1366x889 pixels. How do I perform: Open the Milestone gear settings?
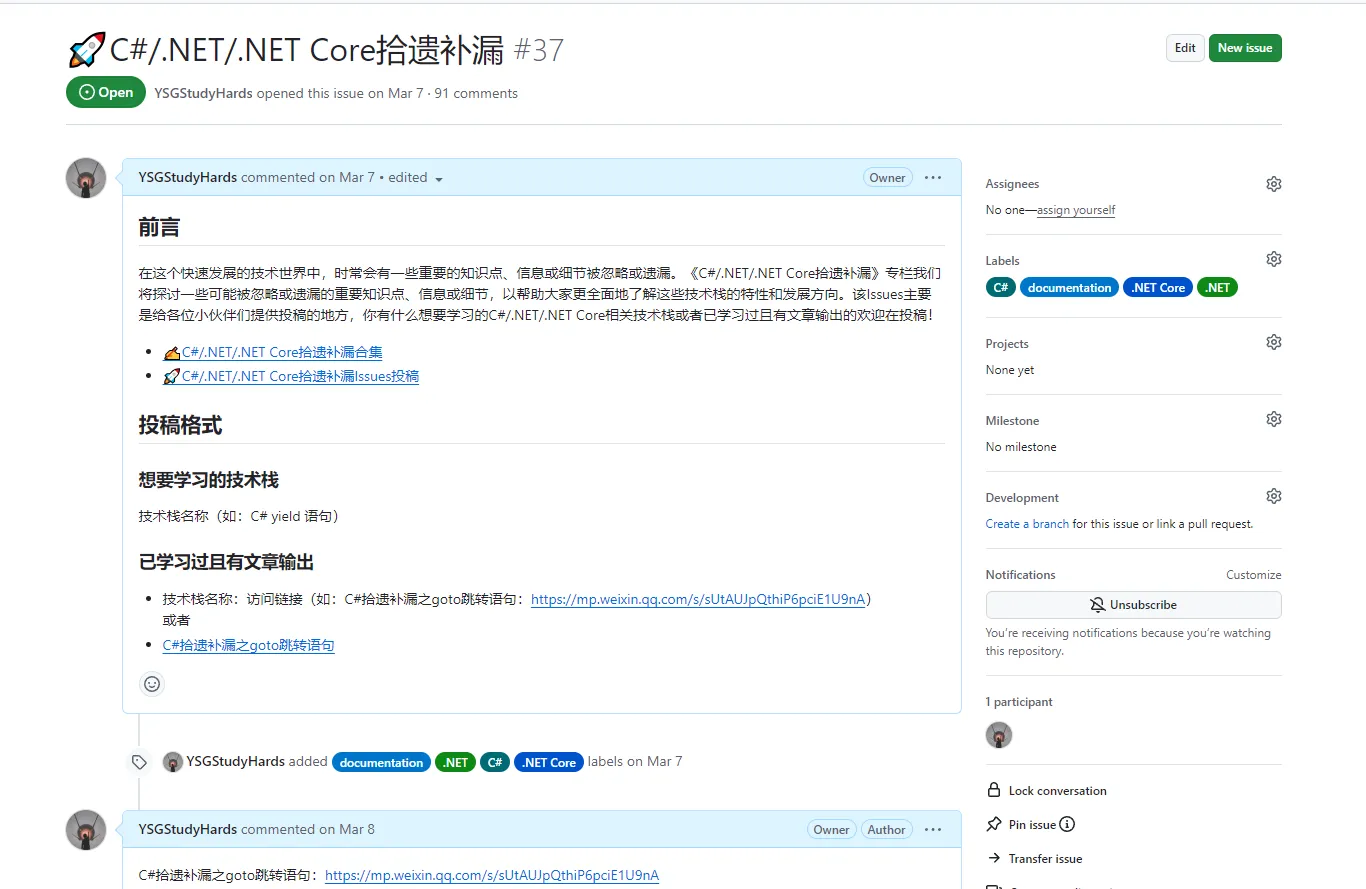(1273, 419)
